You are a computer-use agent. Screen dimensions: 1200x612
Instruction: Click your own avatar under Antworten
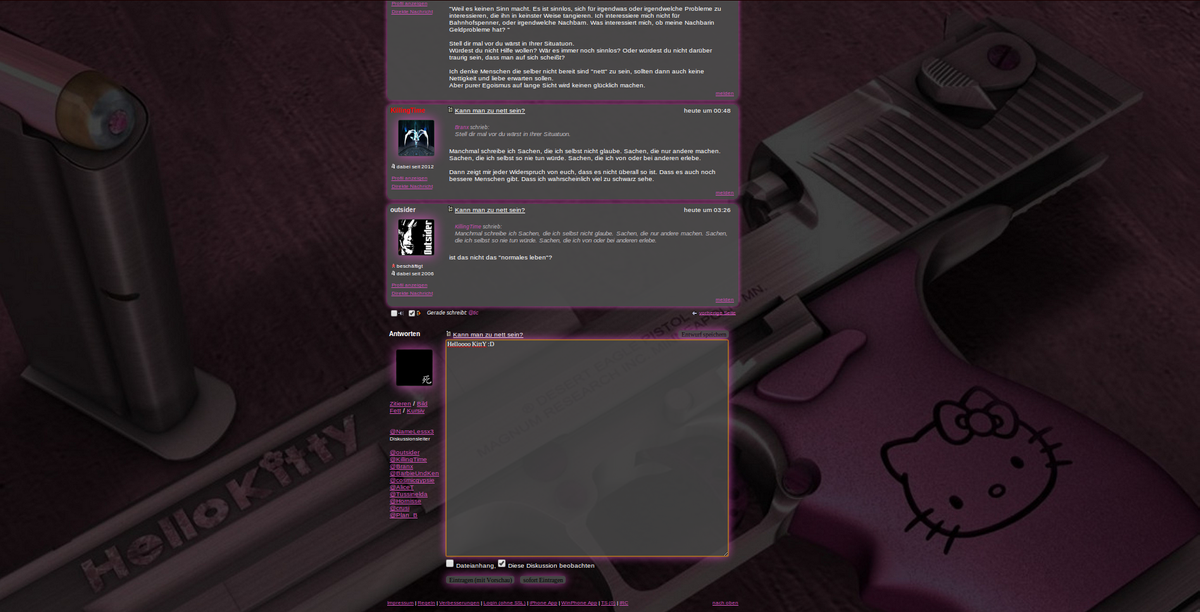[414, 367]
